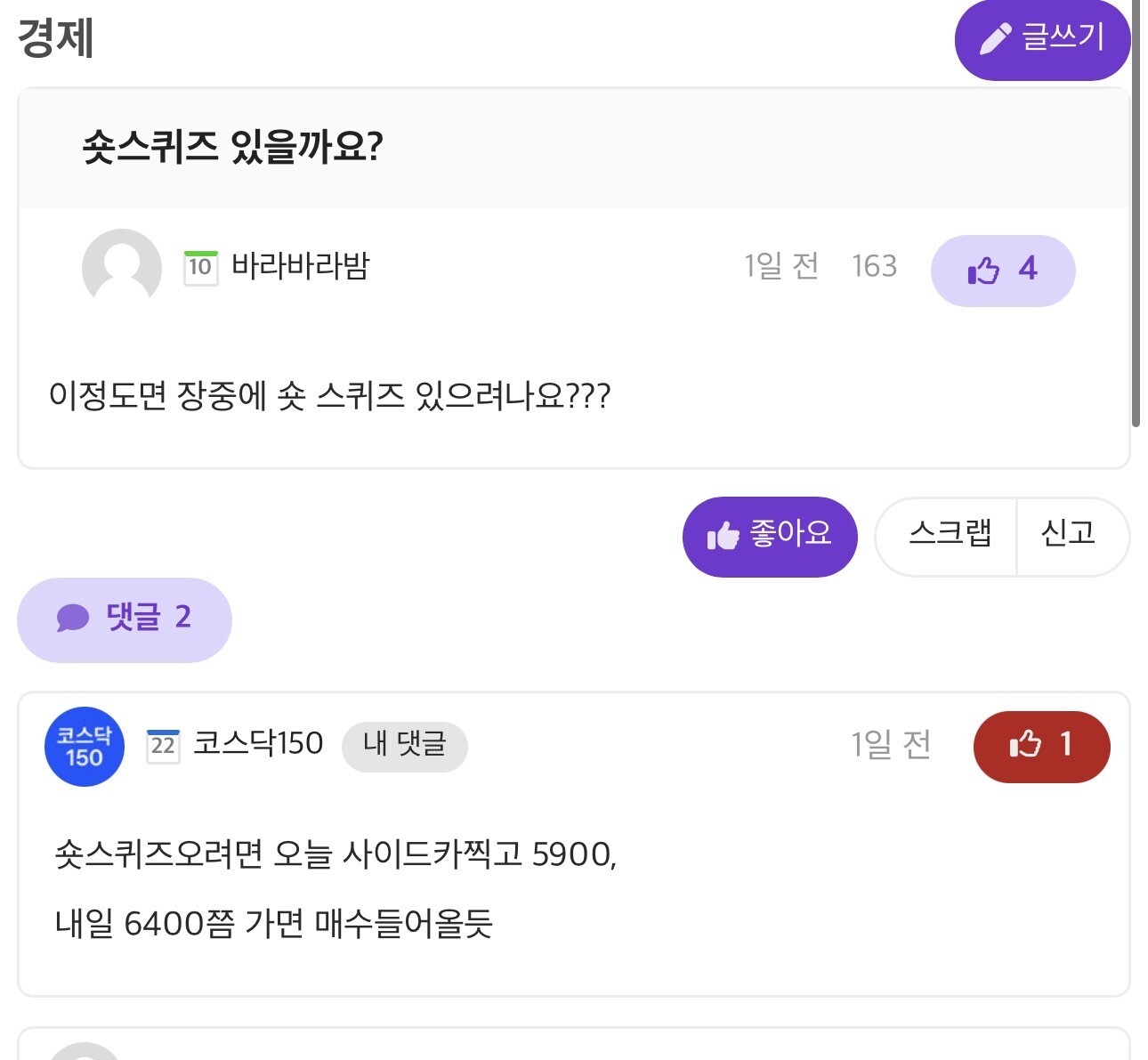Toggle the red comment like showing 1

[1041, 746]
